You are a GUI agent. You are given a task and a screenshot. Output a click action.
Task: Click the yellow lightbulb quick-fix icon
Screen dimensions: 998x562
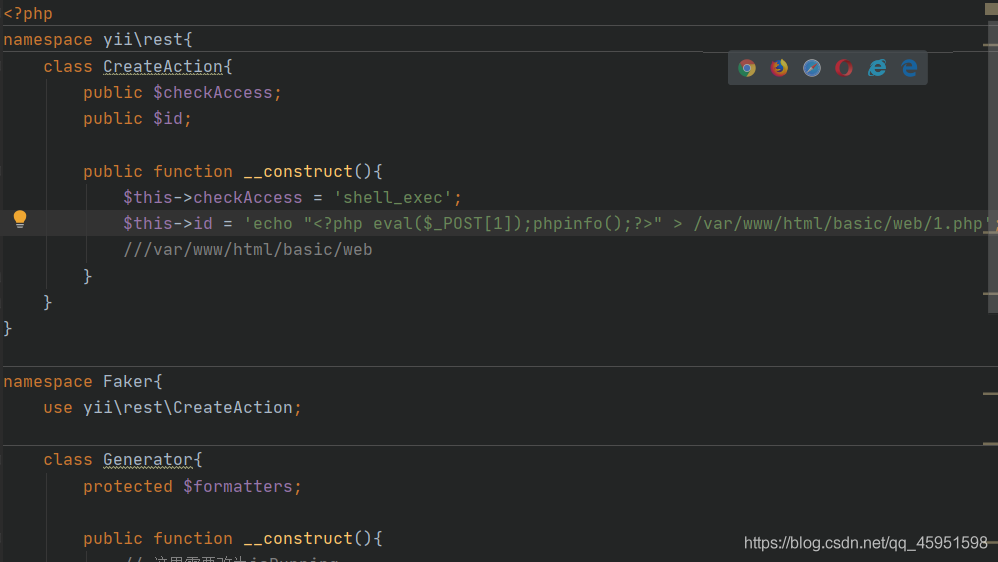[x=20, y=219]
